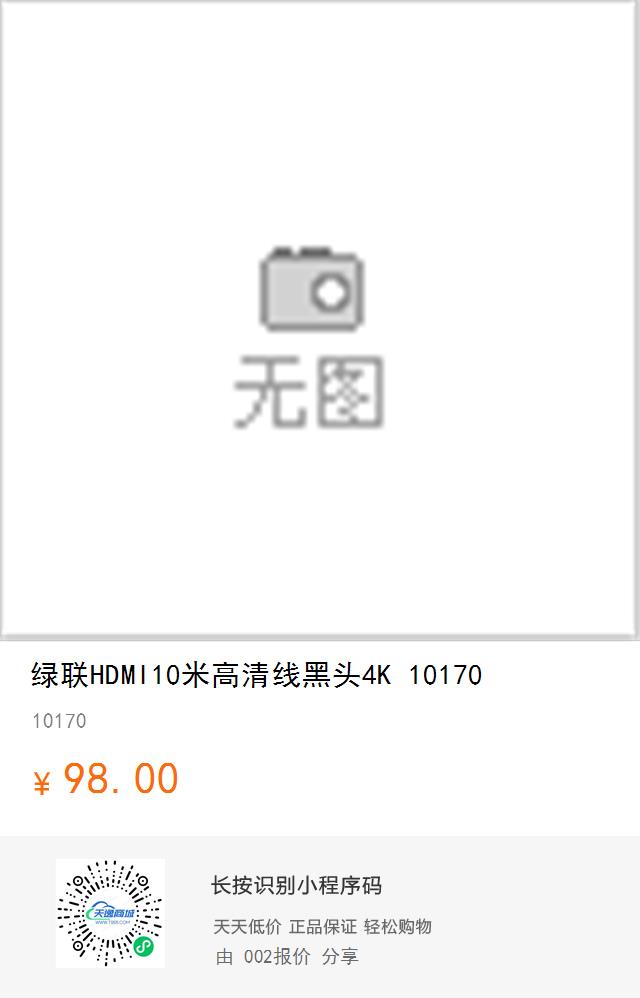Click the orange yen currency symbol
640x998 pixels.
[41, 783]
